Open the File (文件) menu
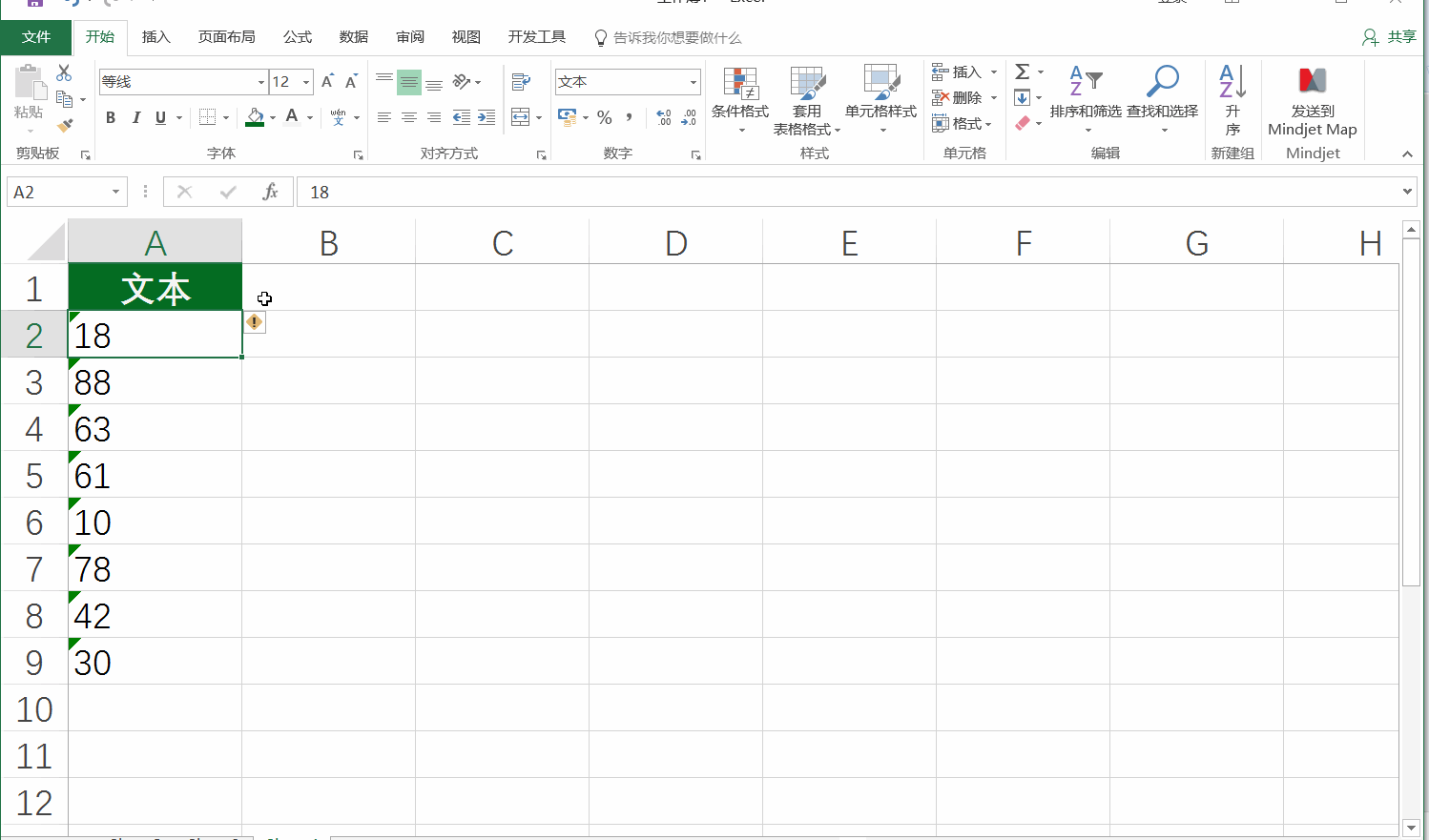 point(36,37)
